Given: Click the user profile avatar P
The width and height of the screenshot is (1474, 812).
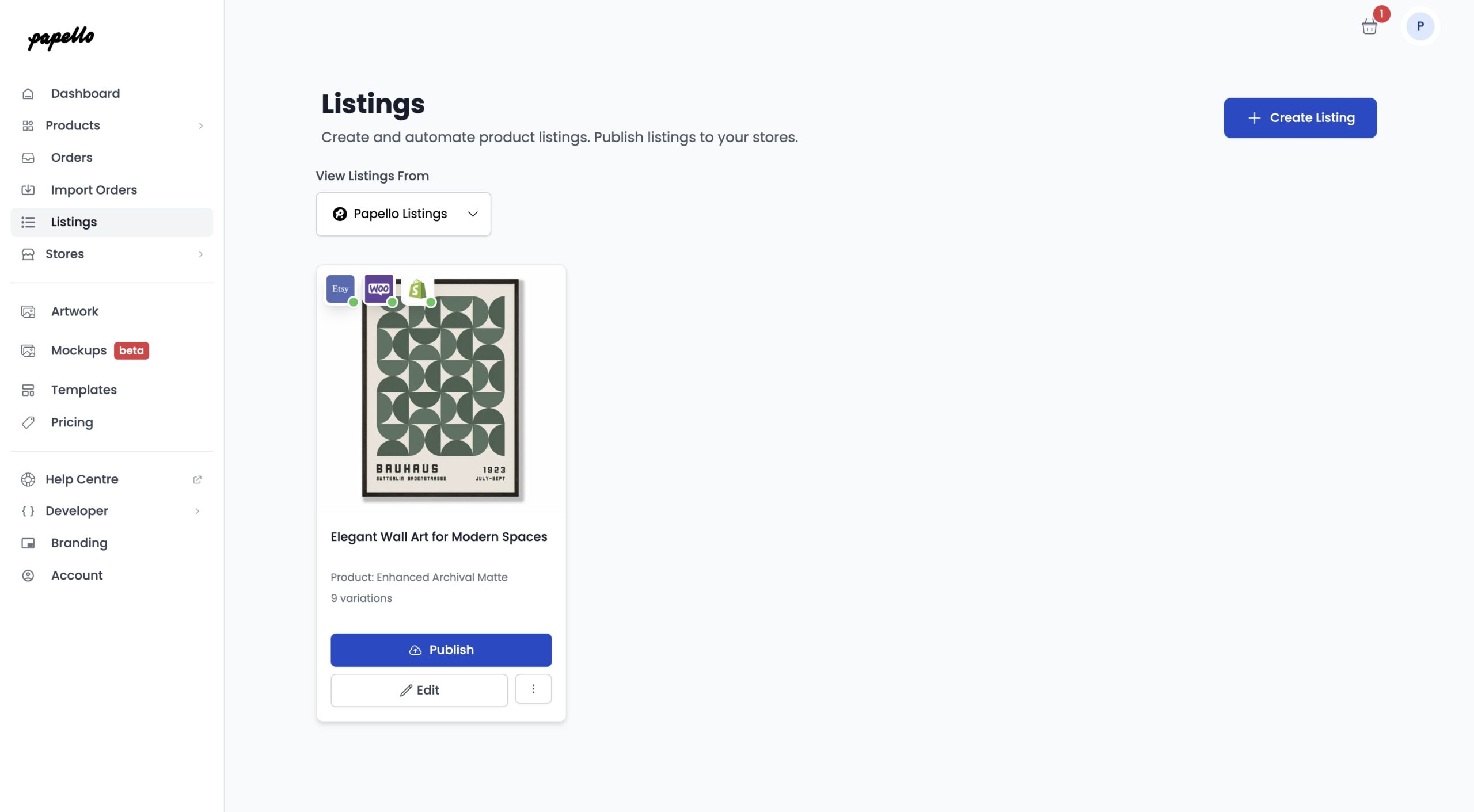Looking at the screenshot, I should coord(1420,26).
